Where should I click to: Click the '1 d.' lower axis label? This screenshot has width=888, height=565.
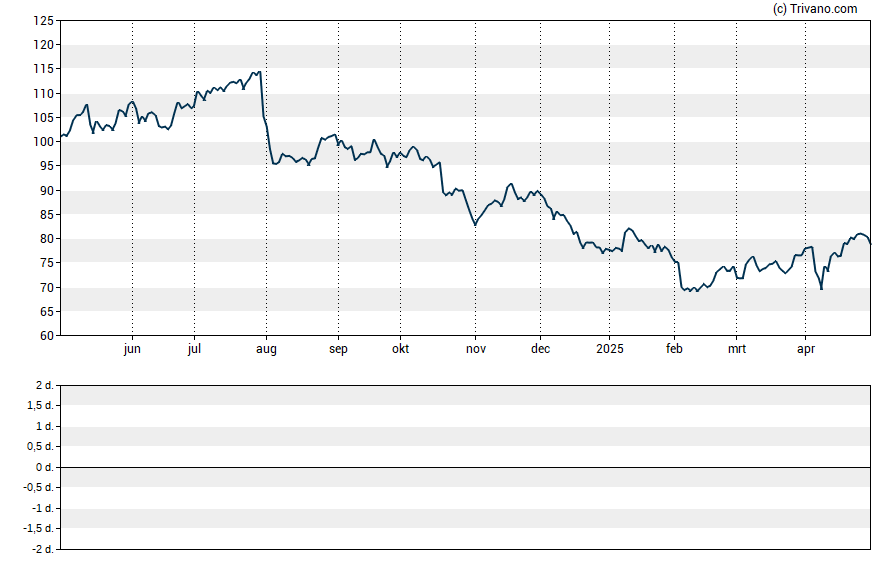click(x=45, y=426)
